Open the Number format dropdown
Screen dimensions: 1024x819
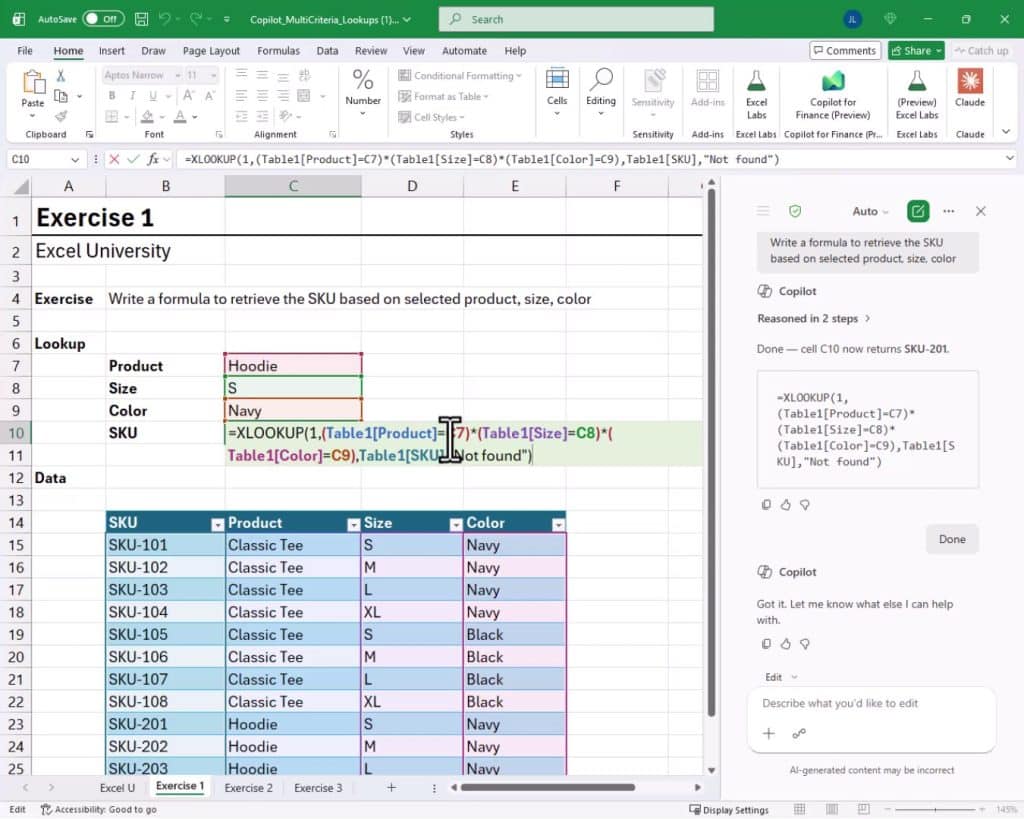362,92
